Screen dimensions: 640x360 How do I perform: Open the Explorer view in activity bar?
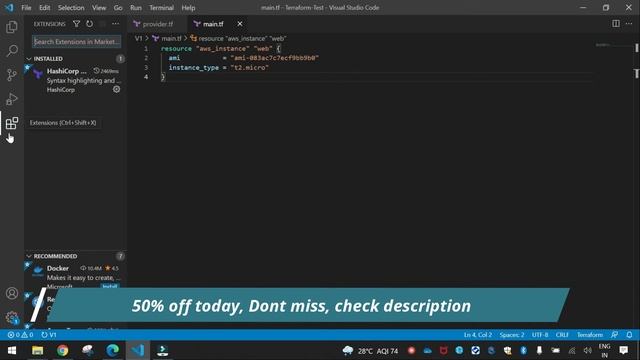click(x=12, y=27)
